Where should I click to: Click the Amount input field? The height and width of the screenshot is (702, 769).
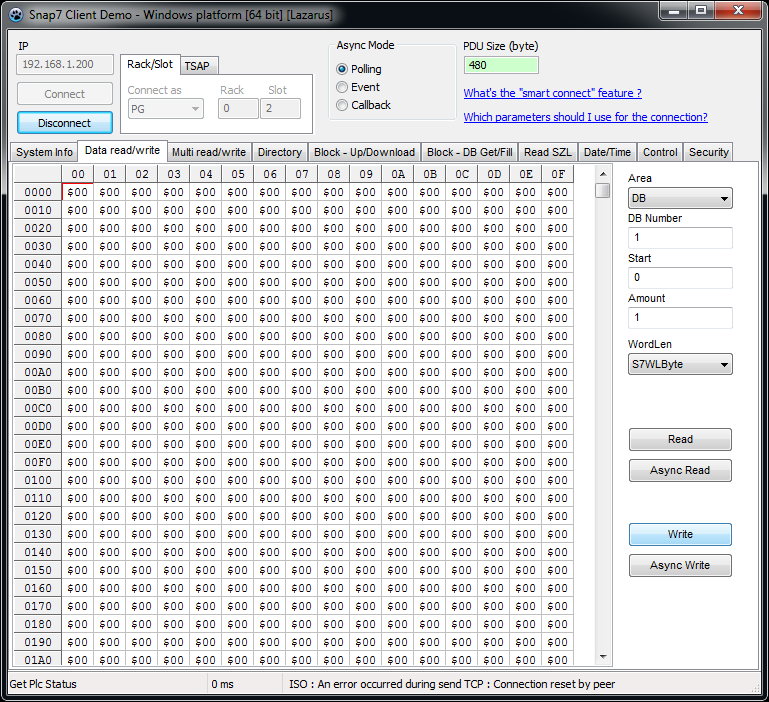(680, 318)
